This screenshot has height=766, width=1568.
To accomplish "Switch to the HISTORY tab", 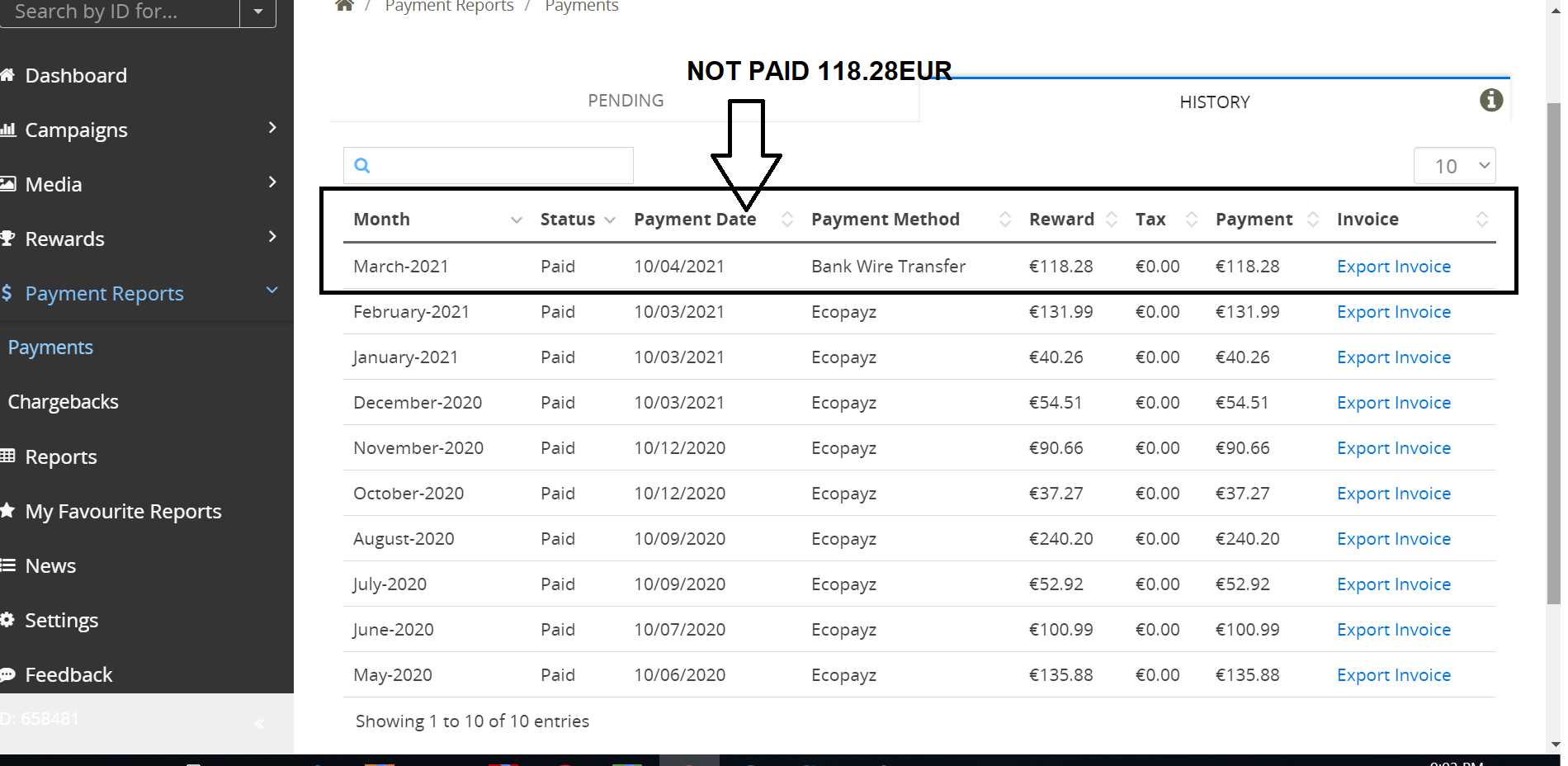I will [x=1215, y=102].
